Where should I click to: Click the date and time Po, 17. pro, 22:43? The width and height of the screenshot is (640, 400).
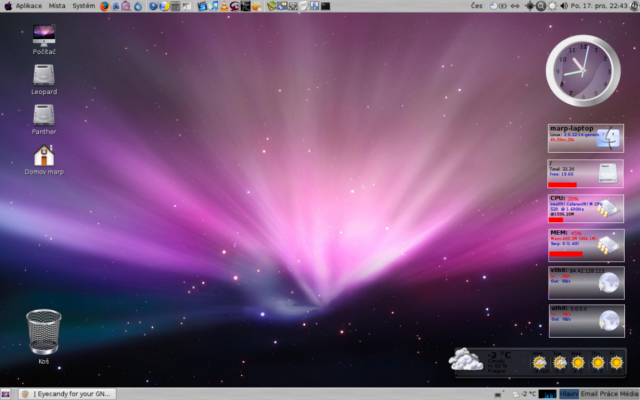(599, 6)
